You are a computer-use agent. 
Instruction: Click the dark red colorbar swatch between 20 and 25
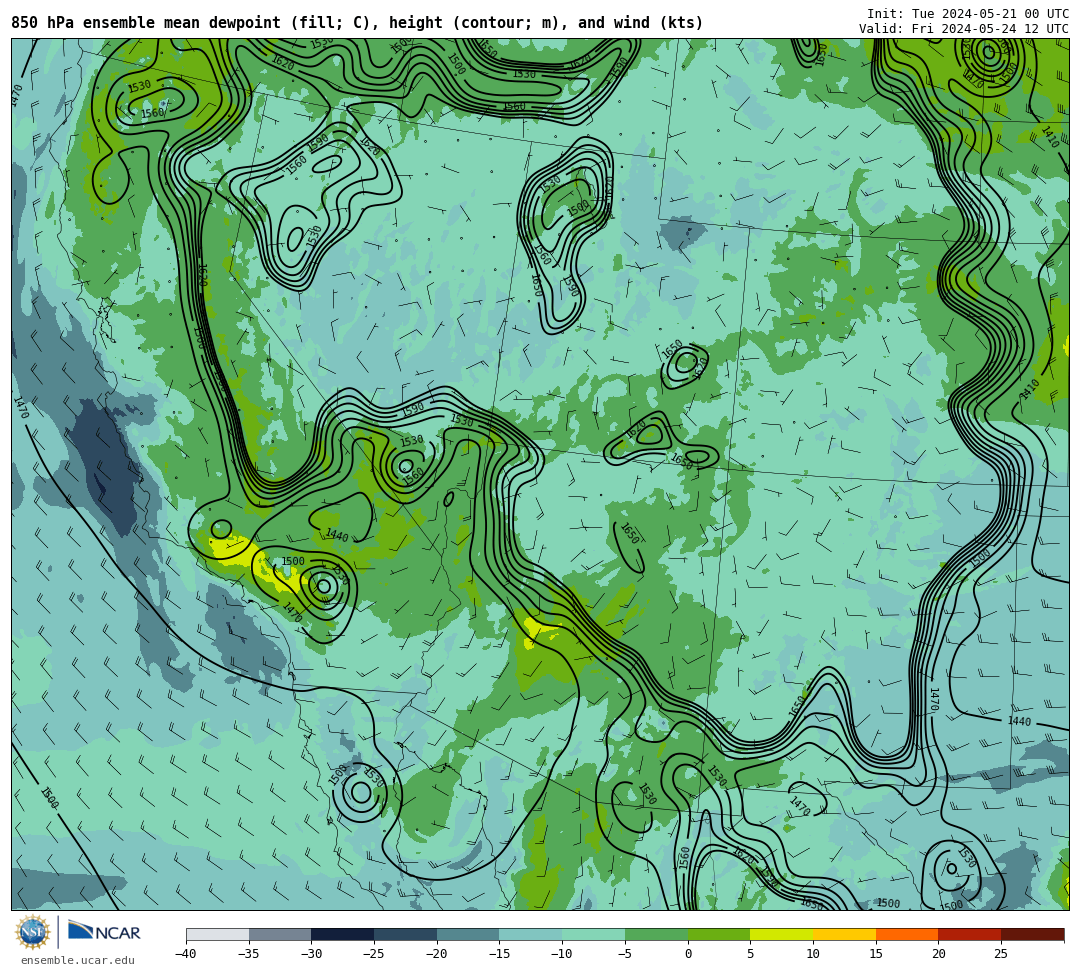coord(969,934)
